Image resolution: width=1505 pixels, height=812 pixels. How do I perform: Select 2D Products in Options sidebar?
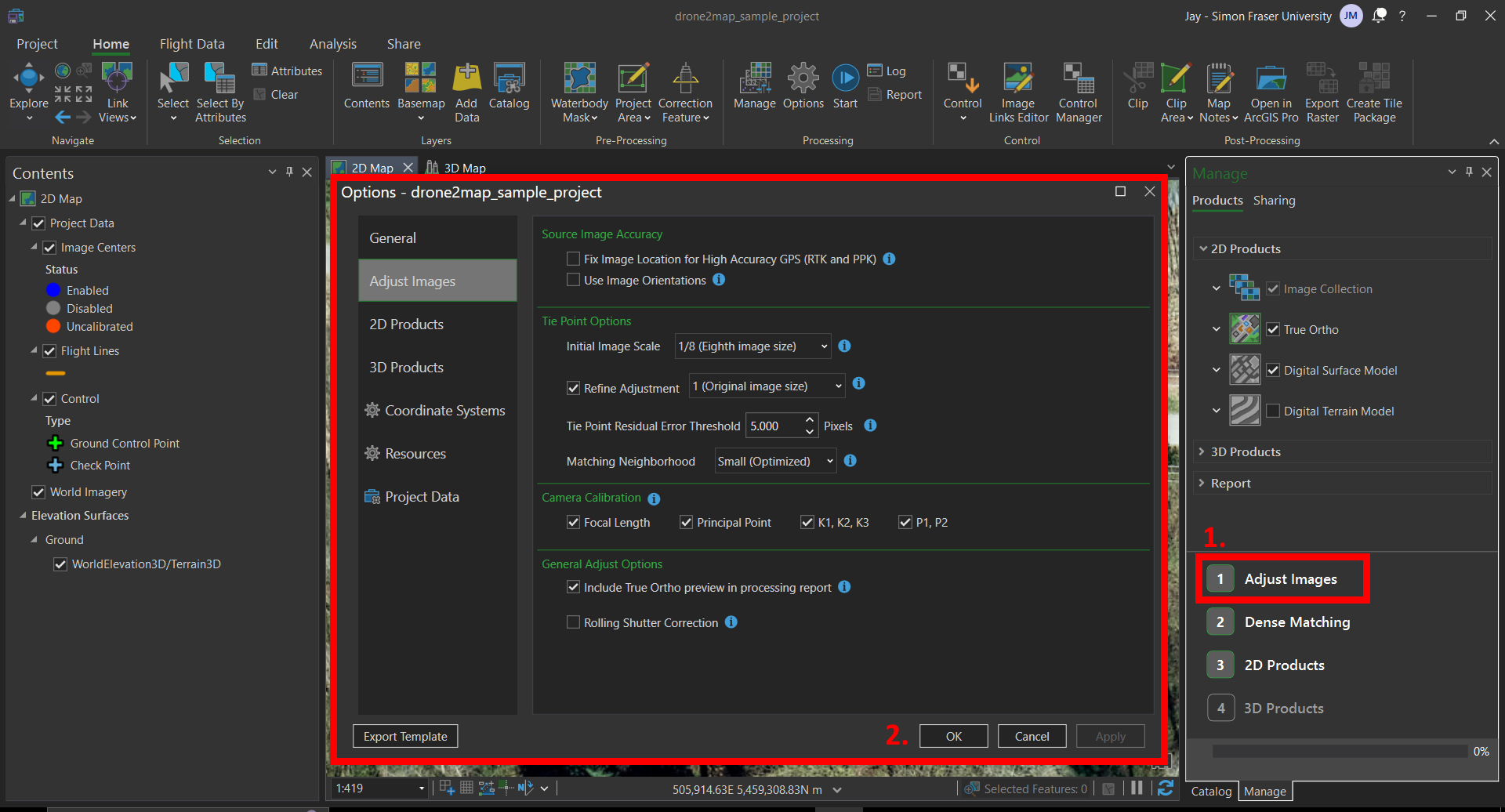click(x=406, y=324)
